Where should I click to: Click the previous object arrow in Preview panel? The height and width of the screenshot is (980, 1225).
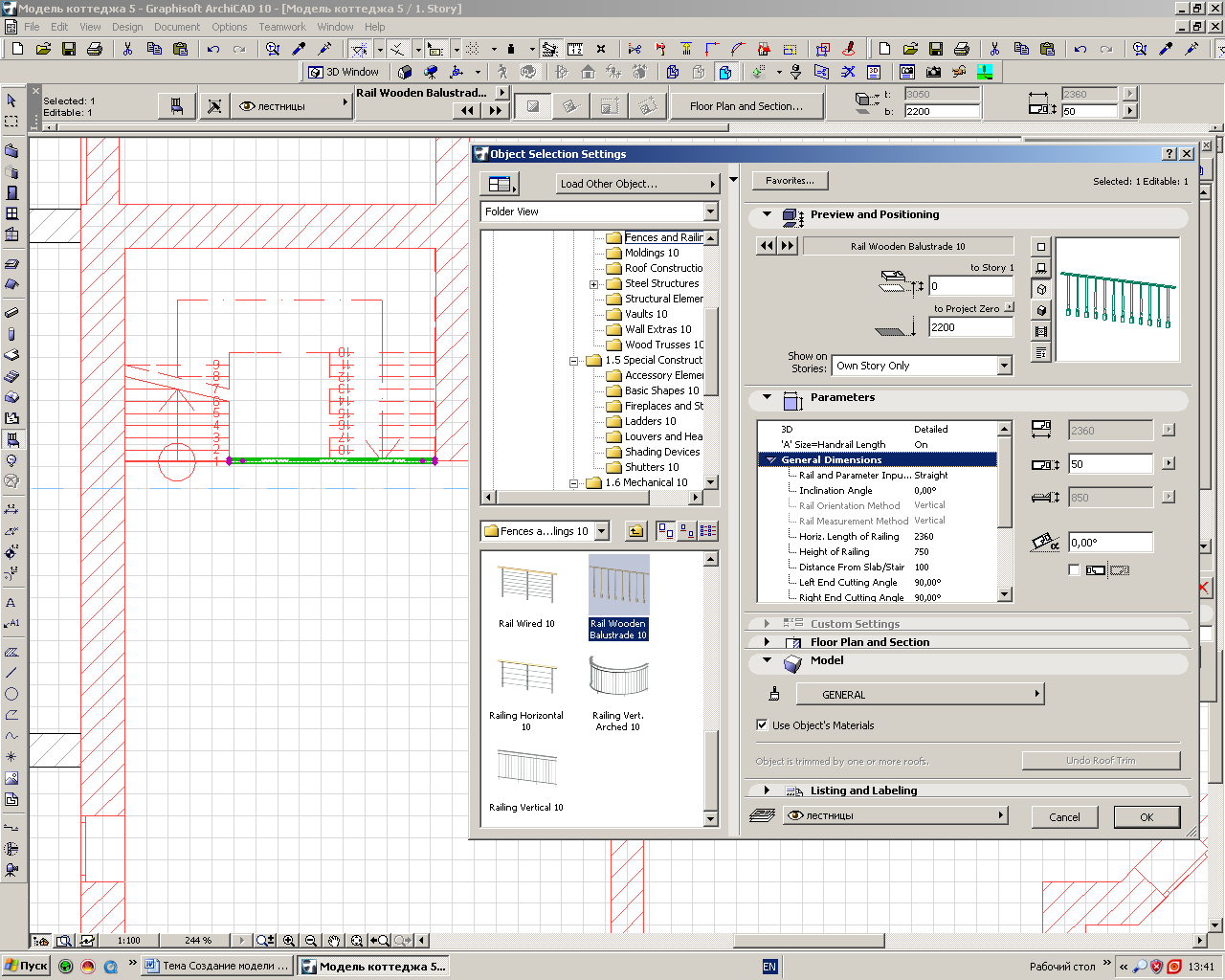point(767,246)
